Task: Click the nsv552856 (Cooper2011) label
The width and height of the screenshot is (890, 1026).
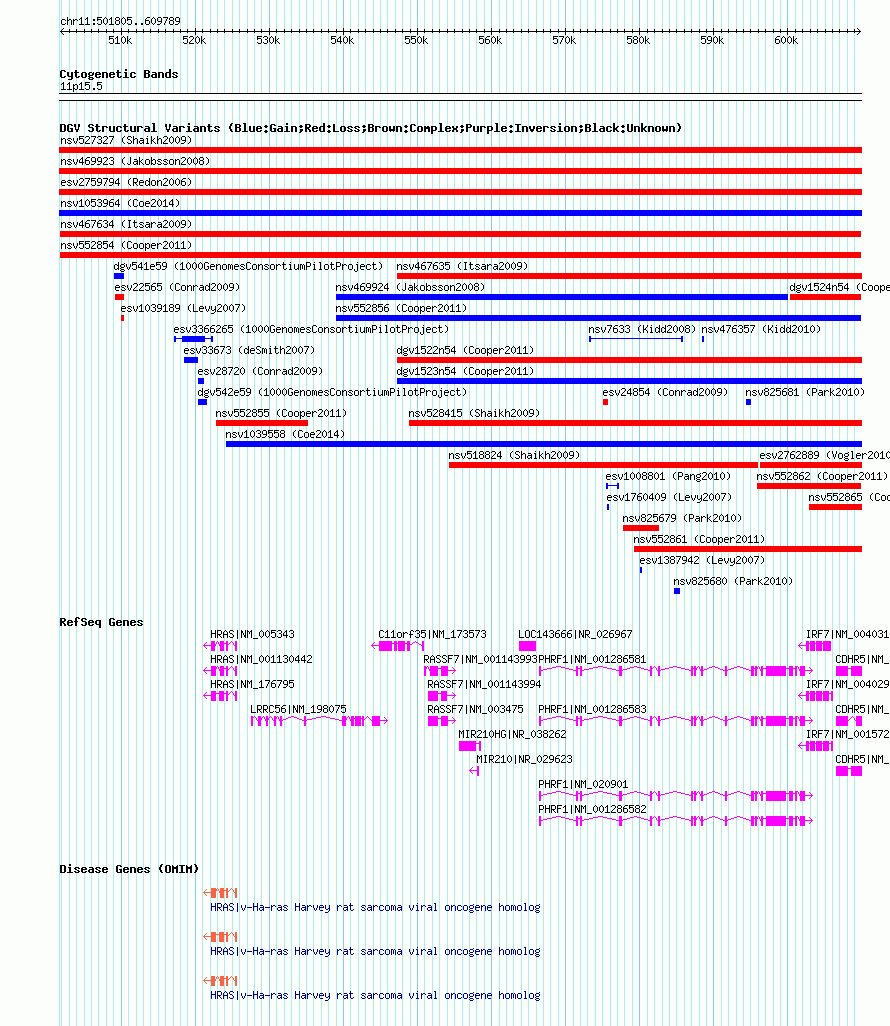Action: [401, 308]
